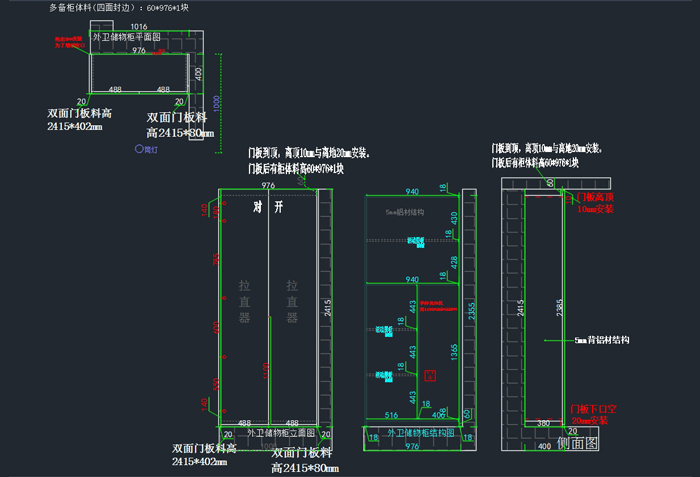Select the gray 5mm铝材结构 text
This screenshot has height=477, width=700.
click(x=406, y=213)
